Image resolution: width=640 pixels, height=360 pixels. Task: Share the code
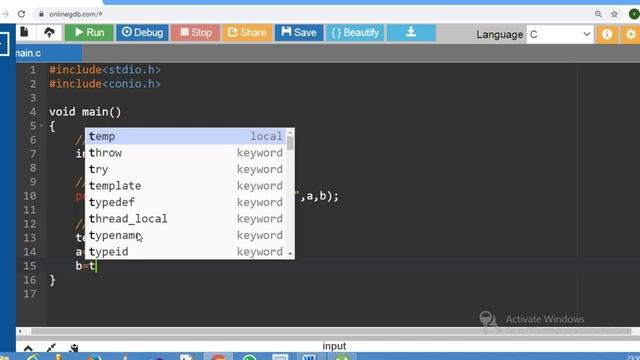coord(247,33)
